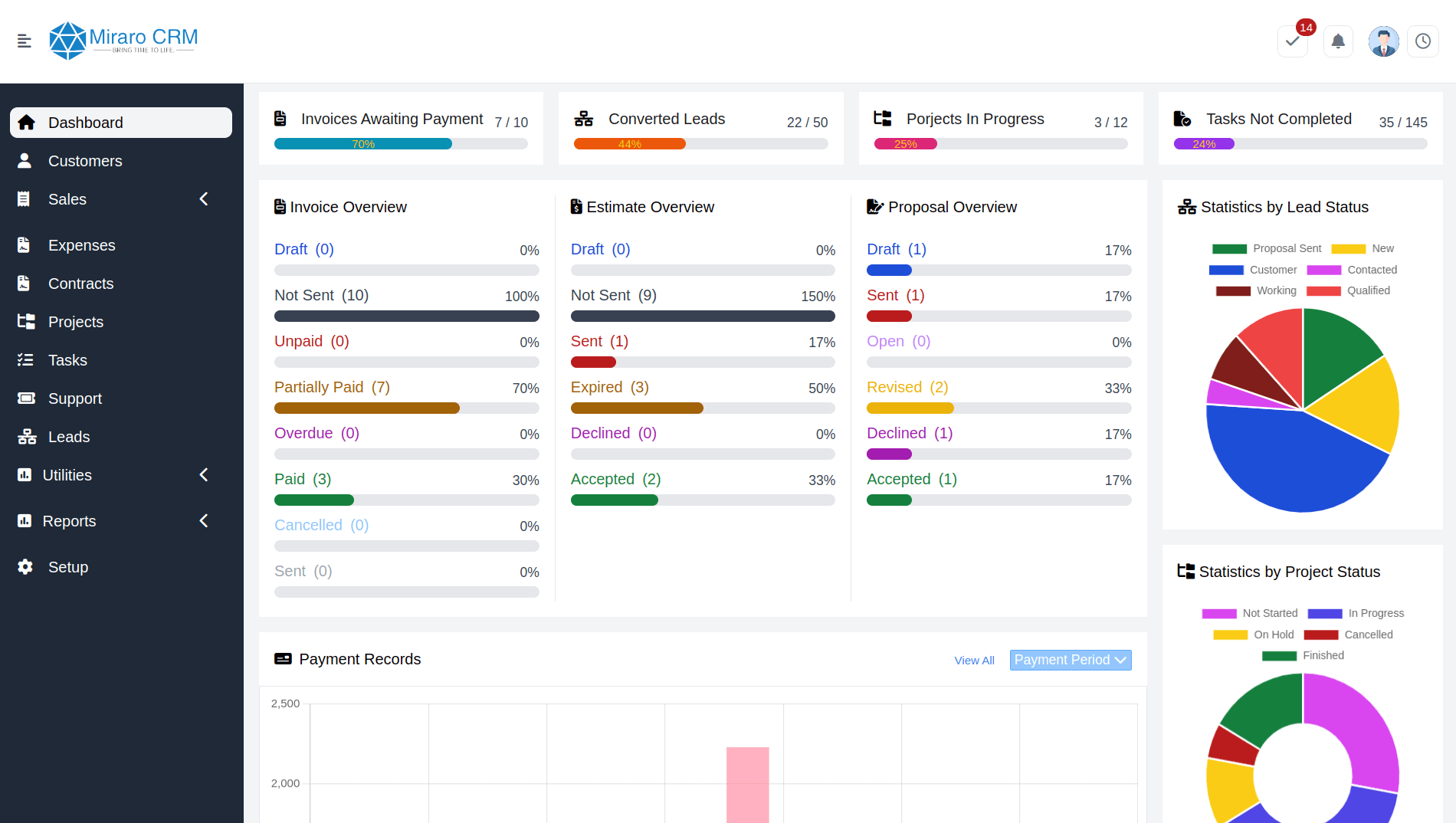Toggle Contacted legend in lead chart
The image size is (1456, 823).
[x=1352, y=270]
